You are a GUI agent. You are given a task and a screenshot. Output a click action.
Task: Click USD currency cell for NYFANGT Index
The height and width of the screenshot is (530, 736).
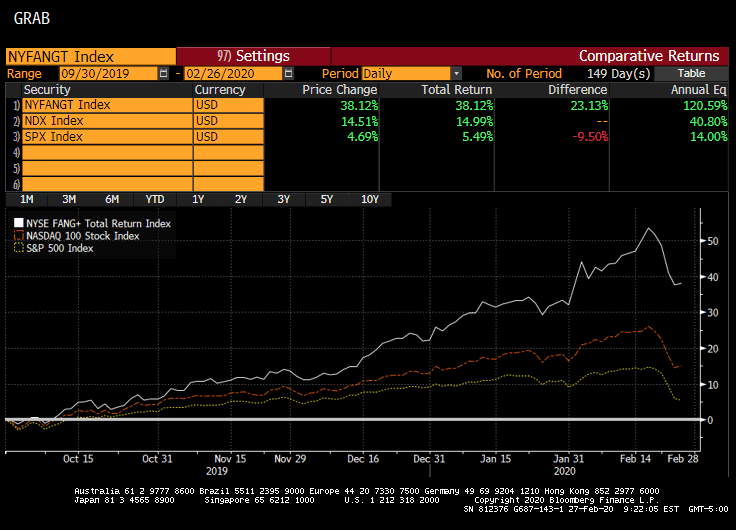(x=228, y=105)
